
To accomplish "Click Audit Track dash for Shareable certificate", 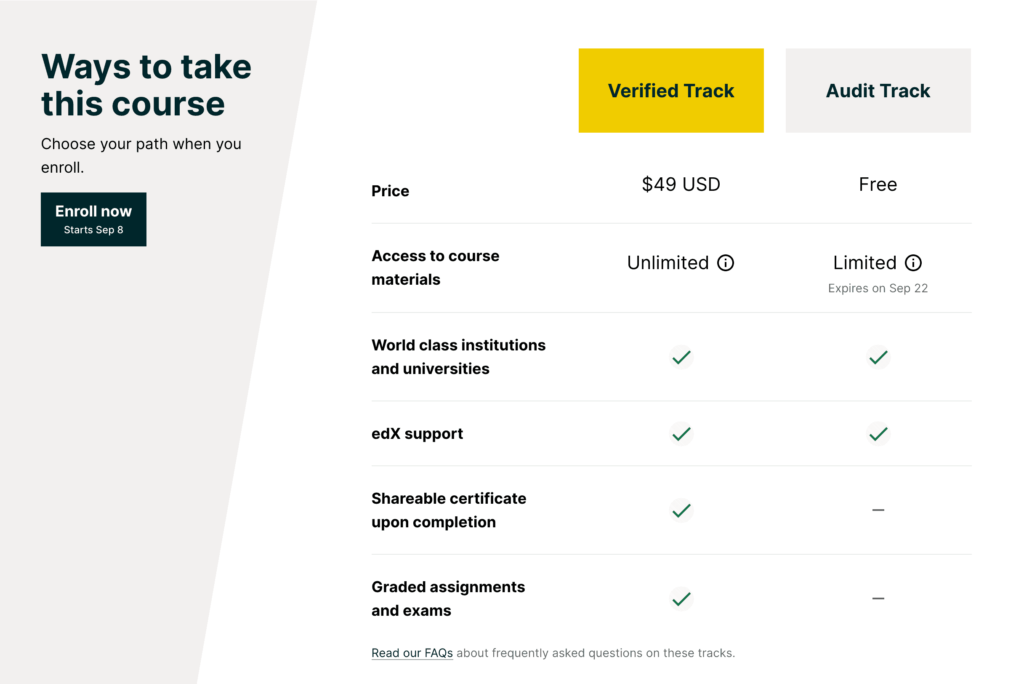I will click(878, 510).
